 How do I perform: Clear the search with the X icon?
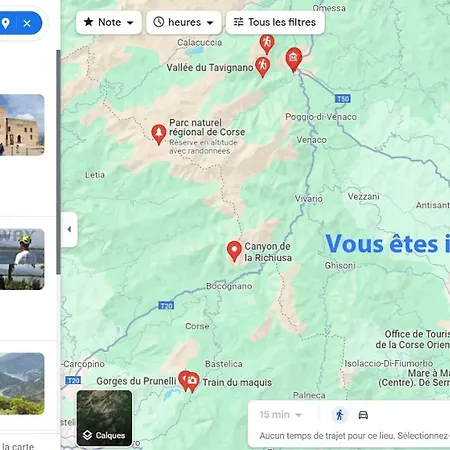click(x=27, y=23)
